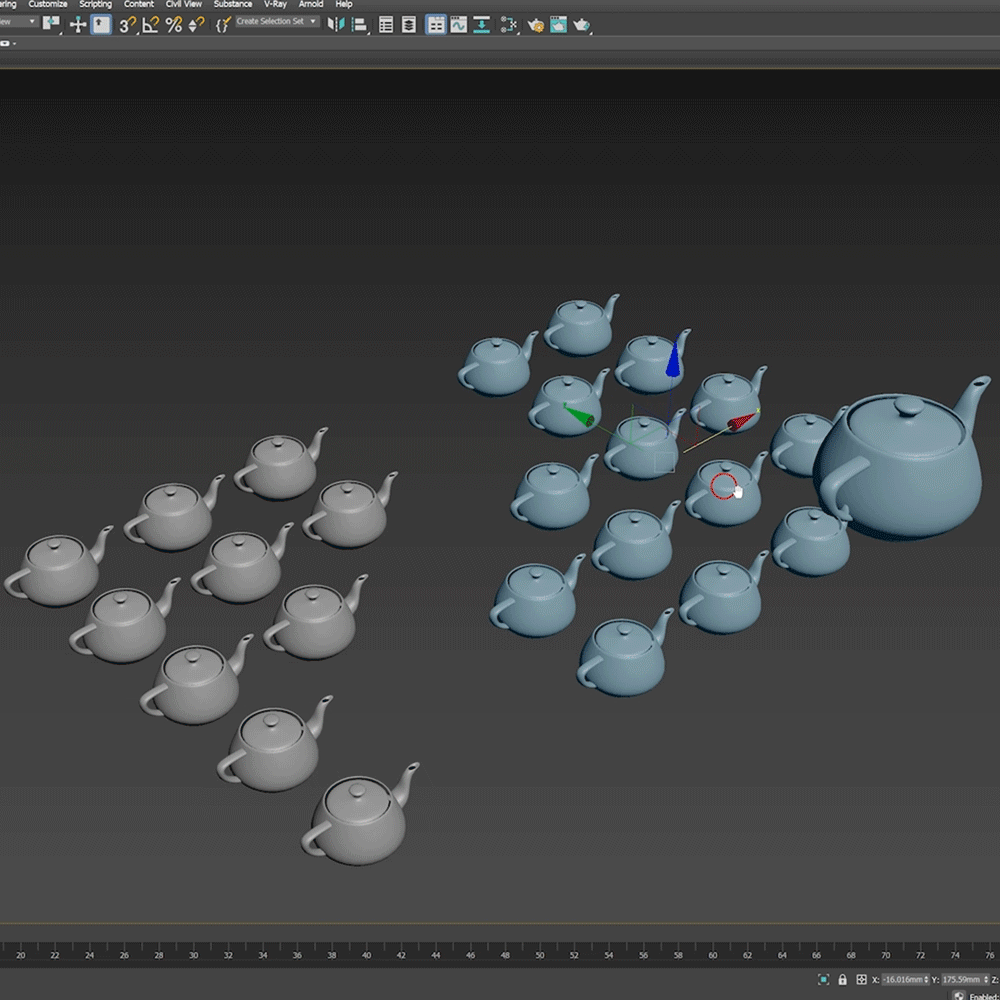This screenshot has height=1000, width=1000.
Task: Toggle Angle Snap
Action: click(x=151, y=24)
